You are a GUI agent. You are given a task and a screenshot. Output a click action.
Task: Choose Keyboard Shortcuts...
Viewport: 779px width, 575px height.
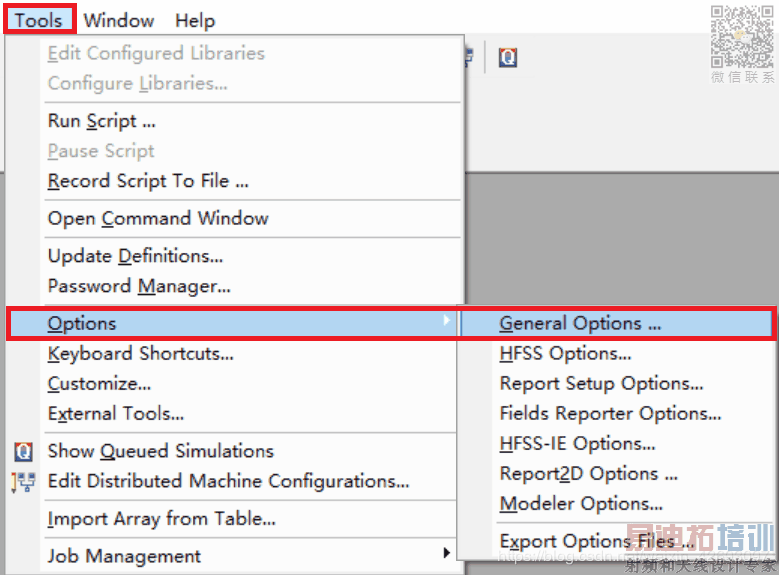click(x=140, y=353)
